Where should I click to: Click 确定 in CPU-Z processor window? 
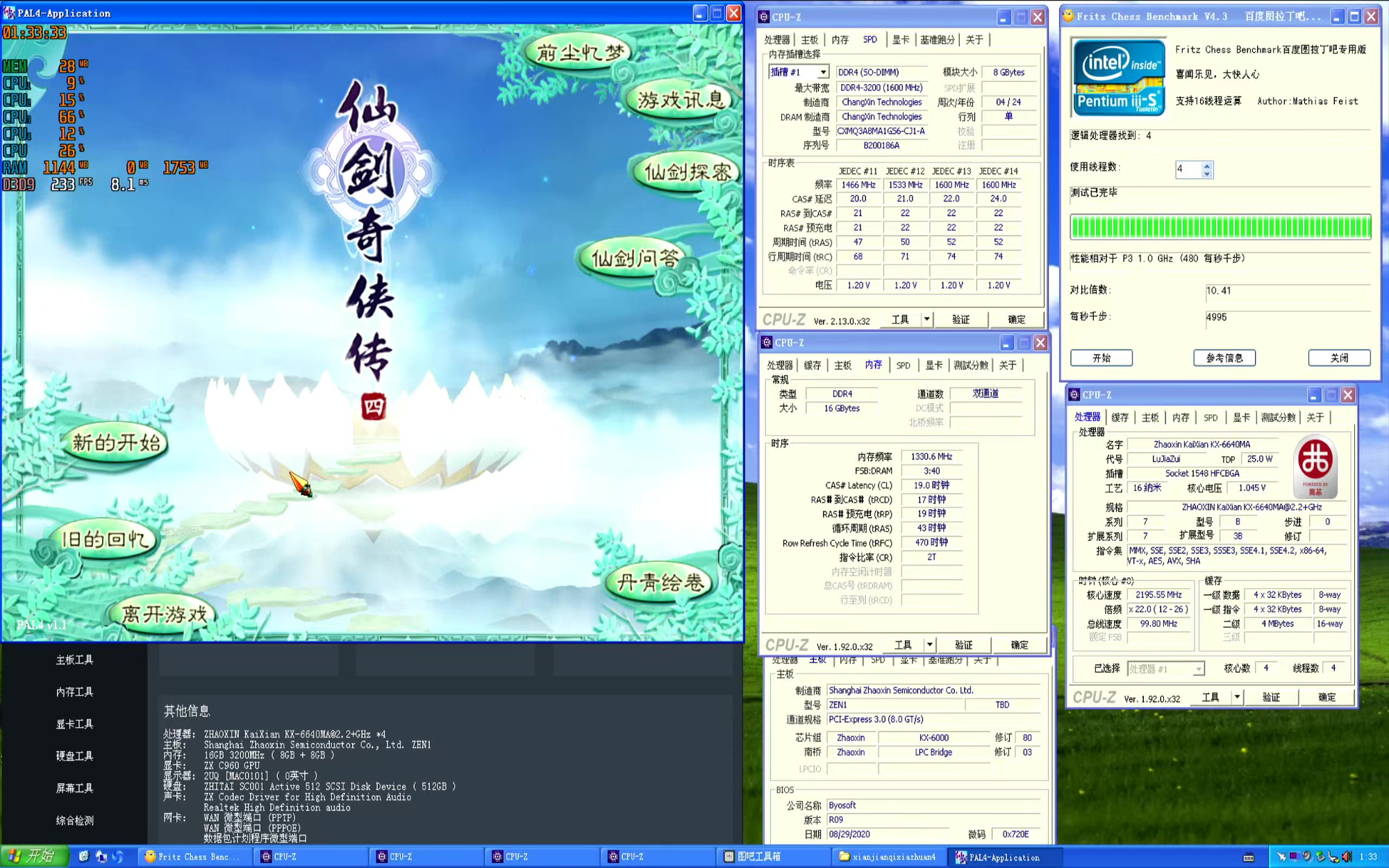[1326, 697]
